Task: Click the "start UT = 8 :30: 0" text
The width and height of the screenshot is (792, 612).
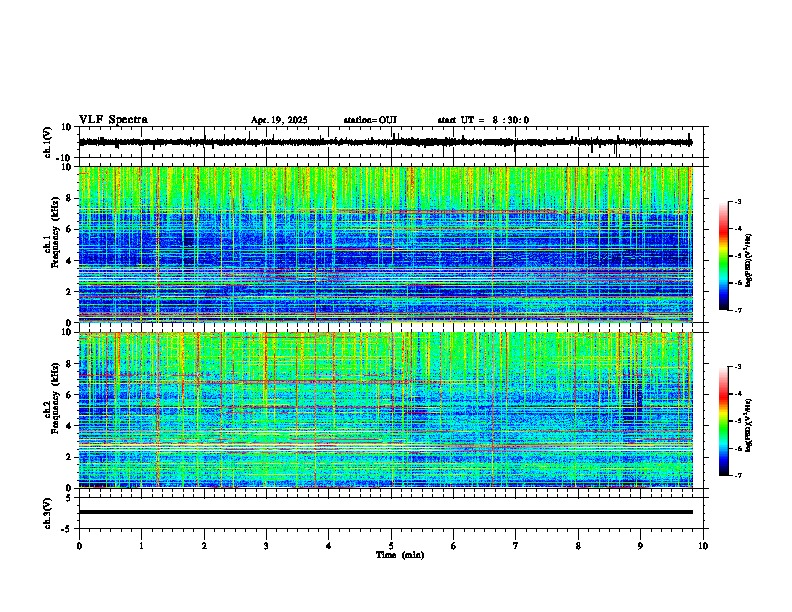Action: point(483,120)
